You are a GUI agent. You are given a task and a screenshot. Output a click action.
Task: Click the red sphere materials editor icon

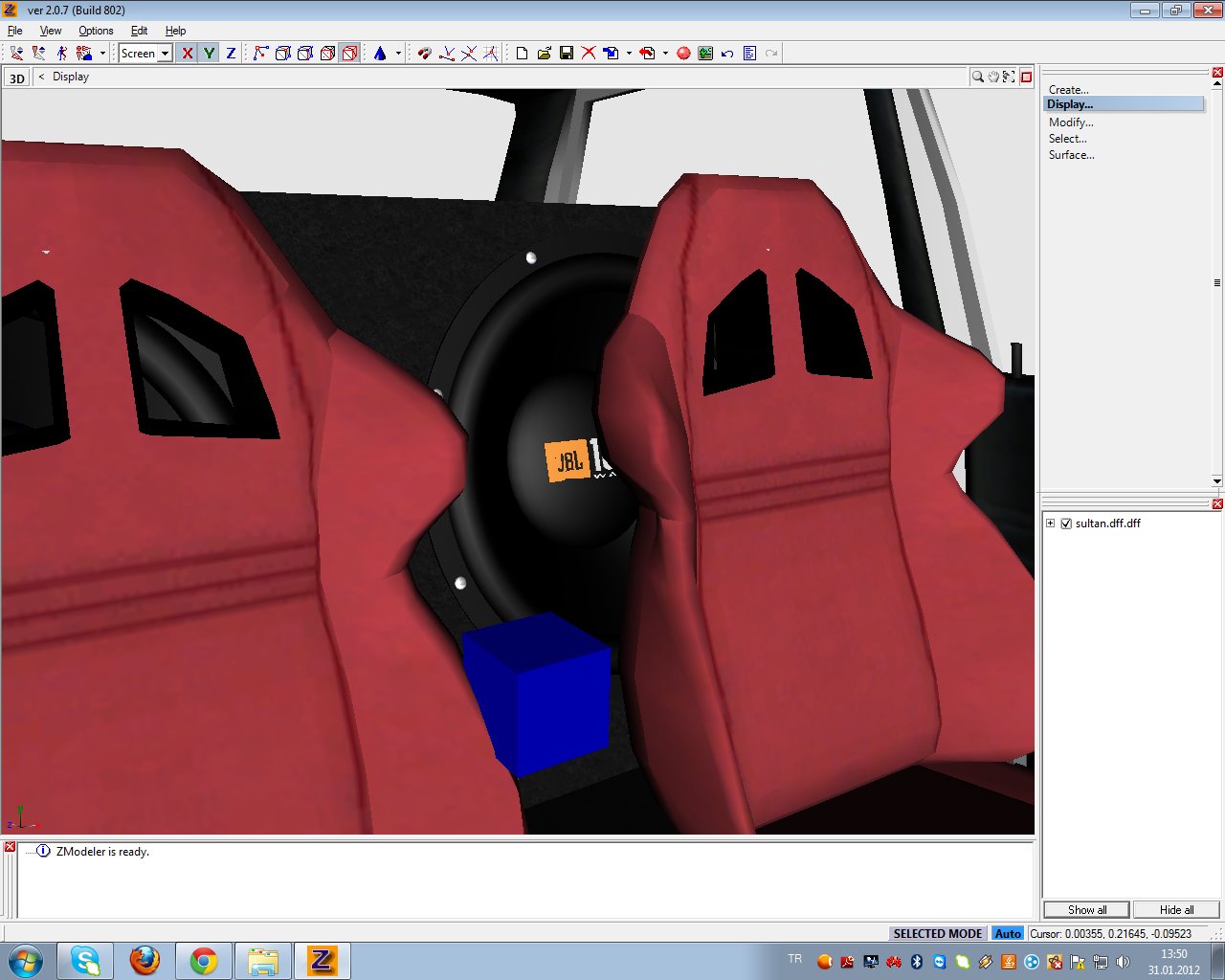point(683,54)
